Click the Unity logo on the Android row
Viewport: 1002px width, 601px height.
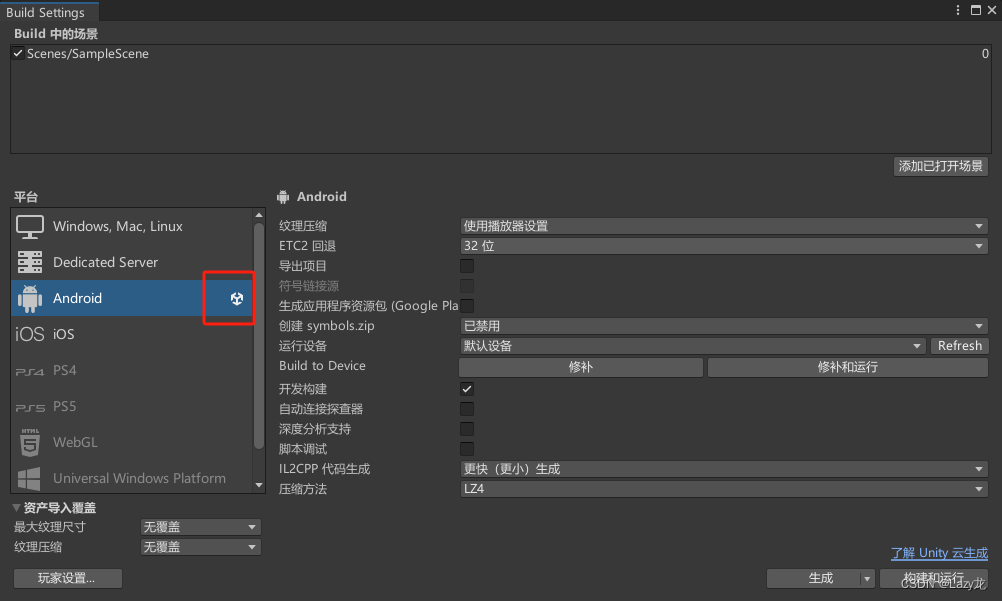(x=237, y=299)
